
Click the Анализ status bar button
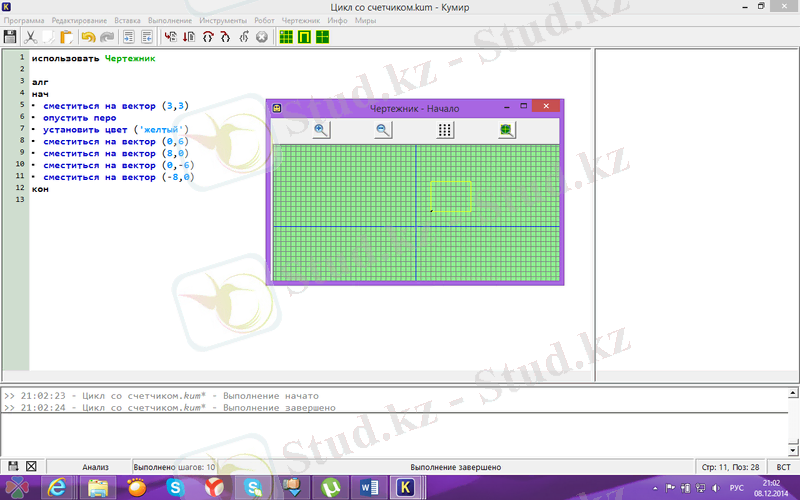pyautogui.click(x=95, y=467)
